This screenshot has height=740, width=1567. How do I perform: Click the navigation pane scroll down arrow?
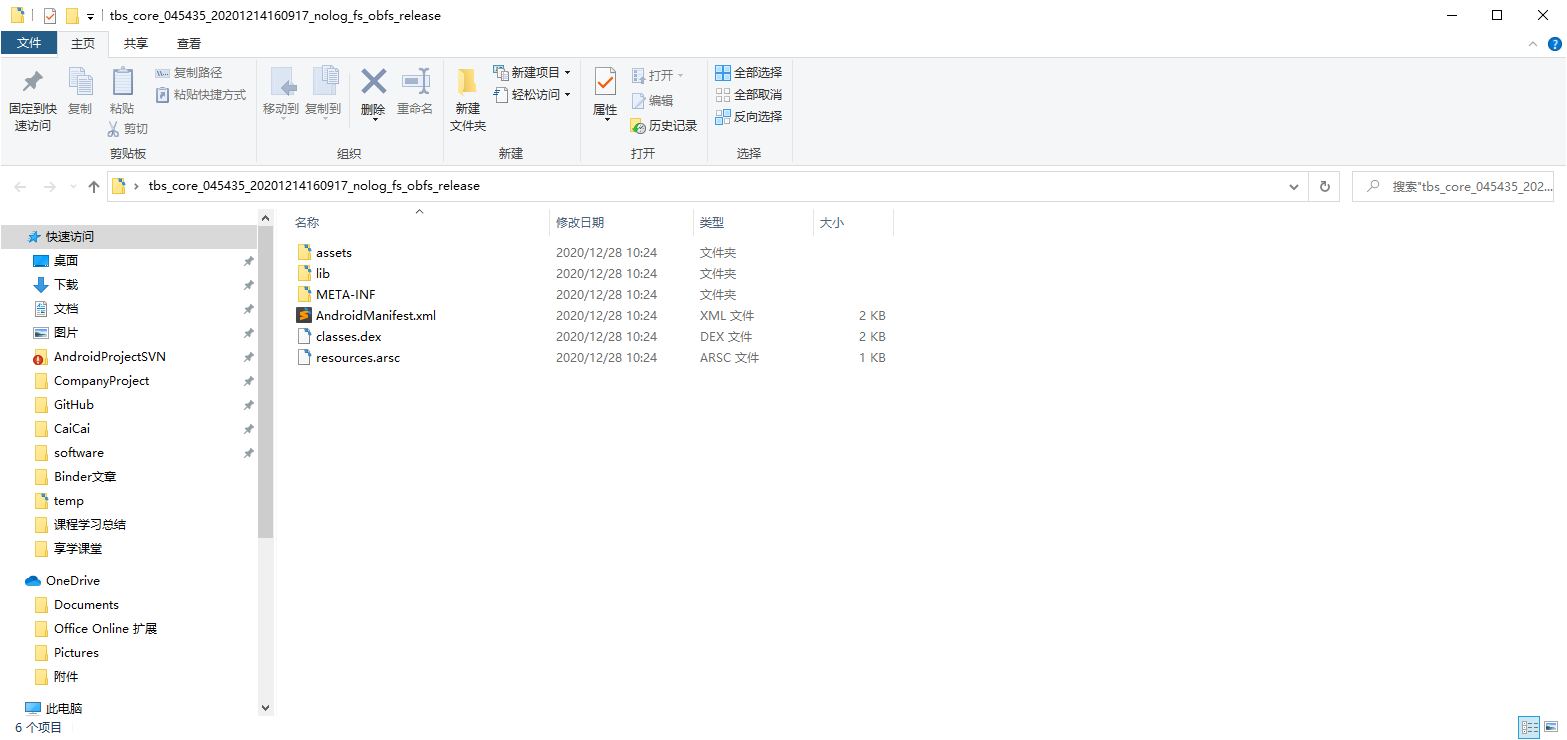266,708
